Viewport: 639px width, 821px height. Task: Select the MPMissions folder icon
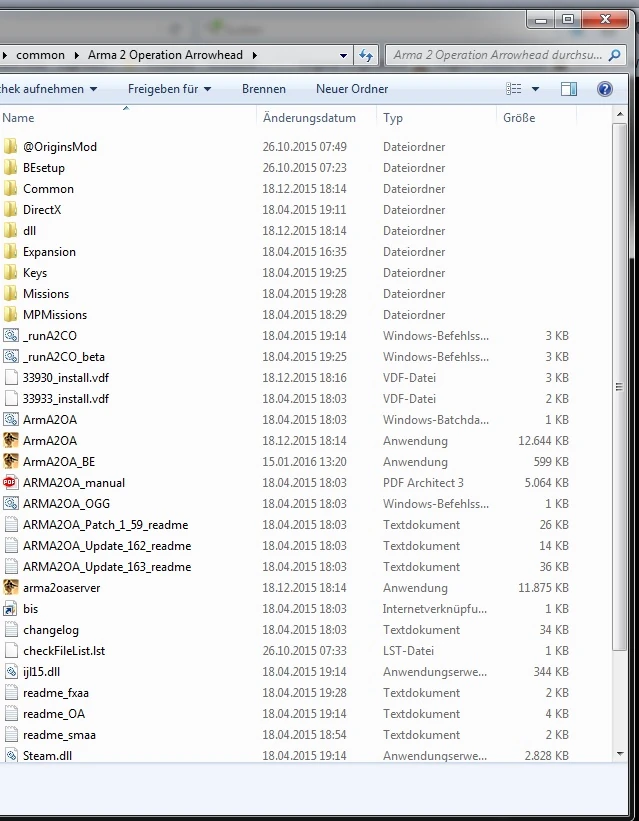tap(10, 314)
